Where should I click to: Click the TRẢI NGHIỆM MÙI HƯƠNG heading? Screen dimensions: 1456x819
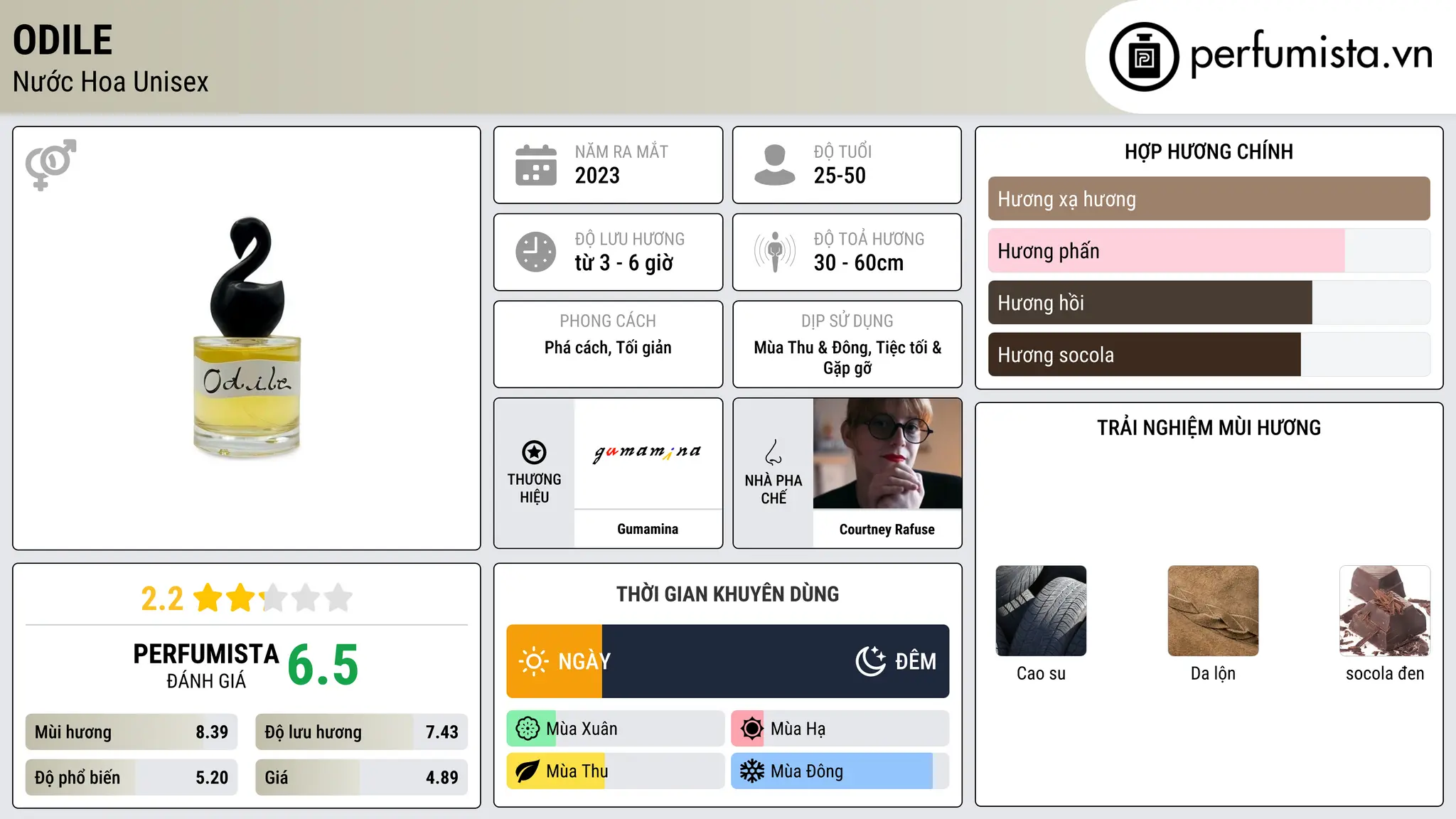click(x=1209, y=427)
